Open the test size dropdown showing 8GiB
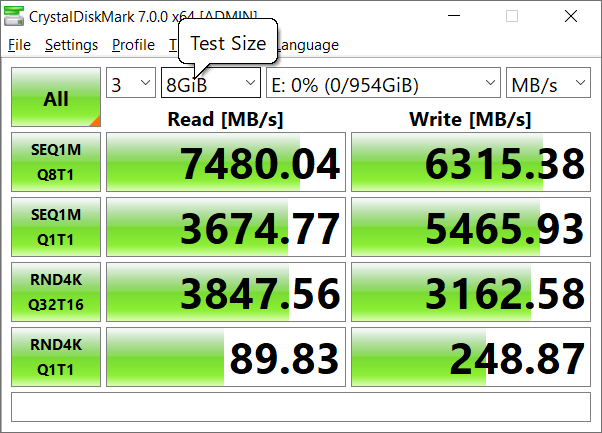Viewport: 602px width, 433px height. [x=211, y=83]
